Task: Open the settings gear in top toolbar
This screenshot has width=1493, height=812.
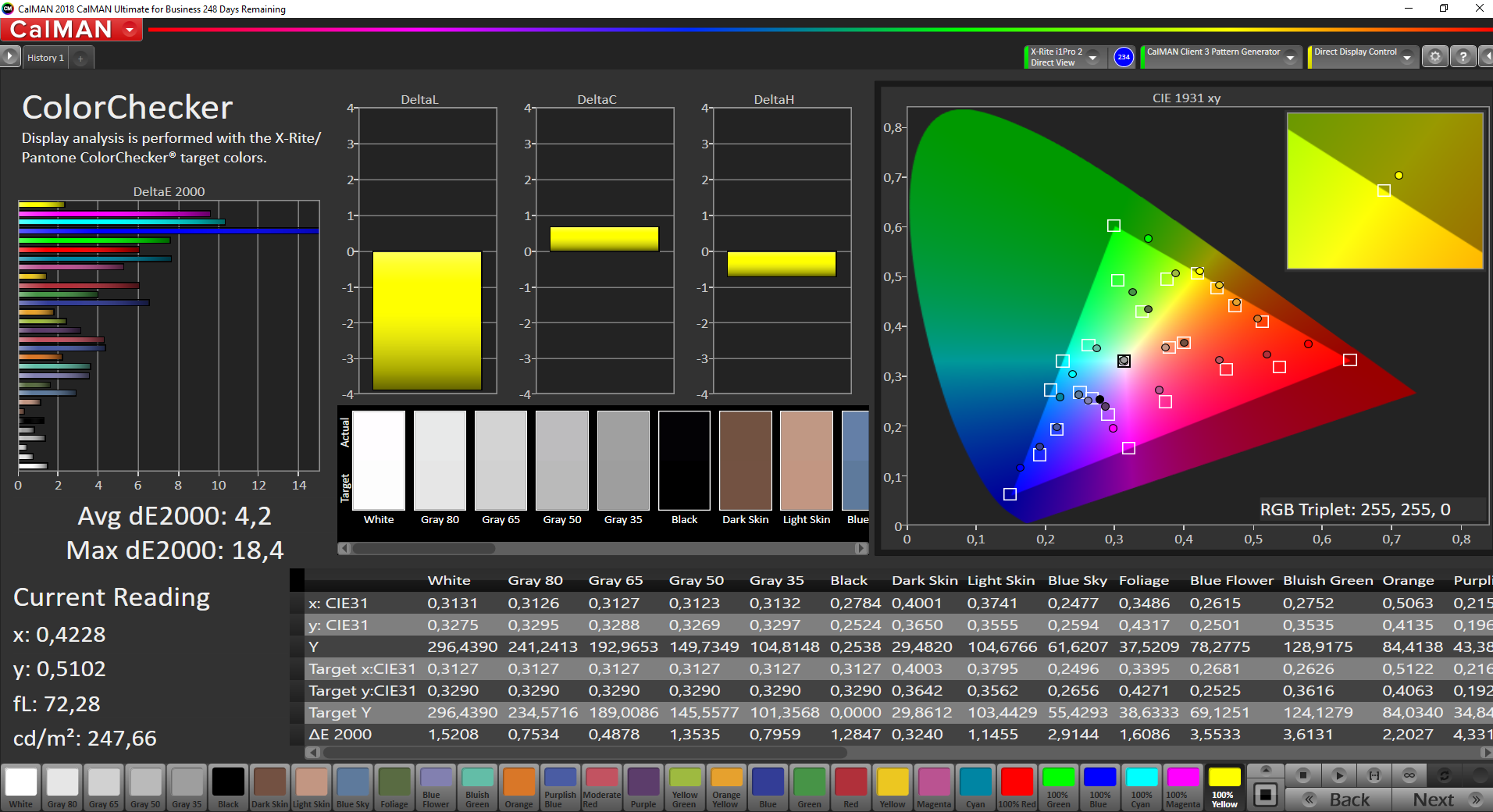Action: point(1434,57)
